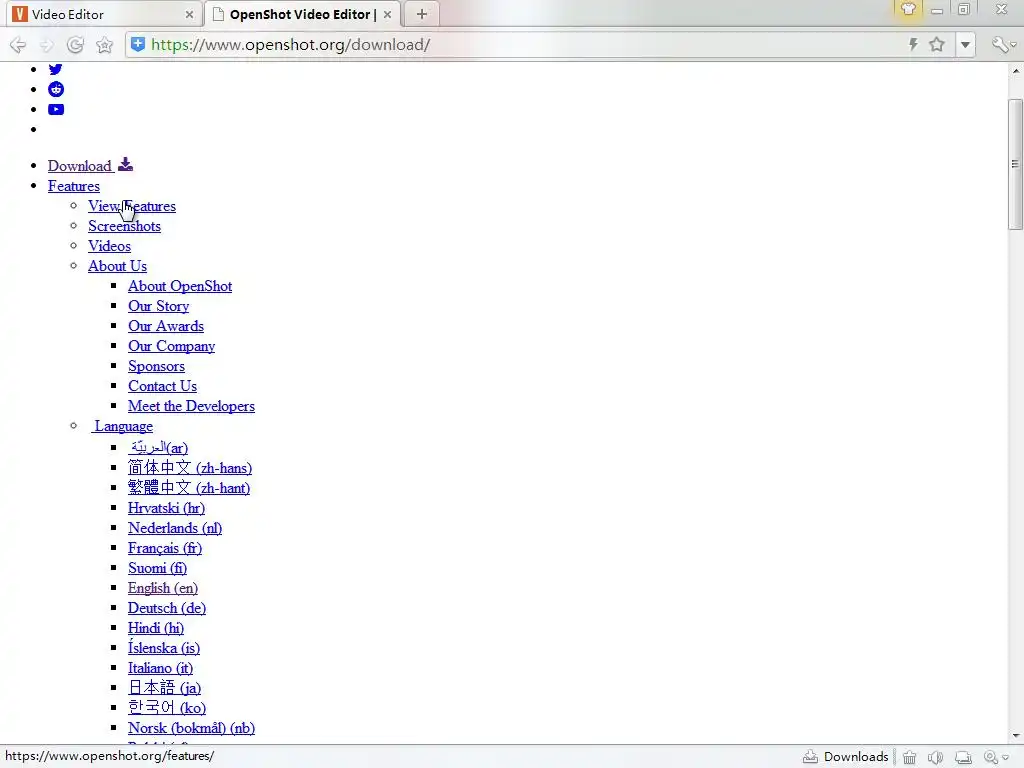
Task: Open the Reddit icon link
Action: click(56, 89)
